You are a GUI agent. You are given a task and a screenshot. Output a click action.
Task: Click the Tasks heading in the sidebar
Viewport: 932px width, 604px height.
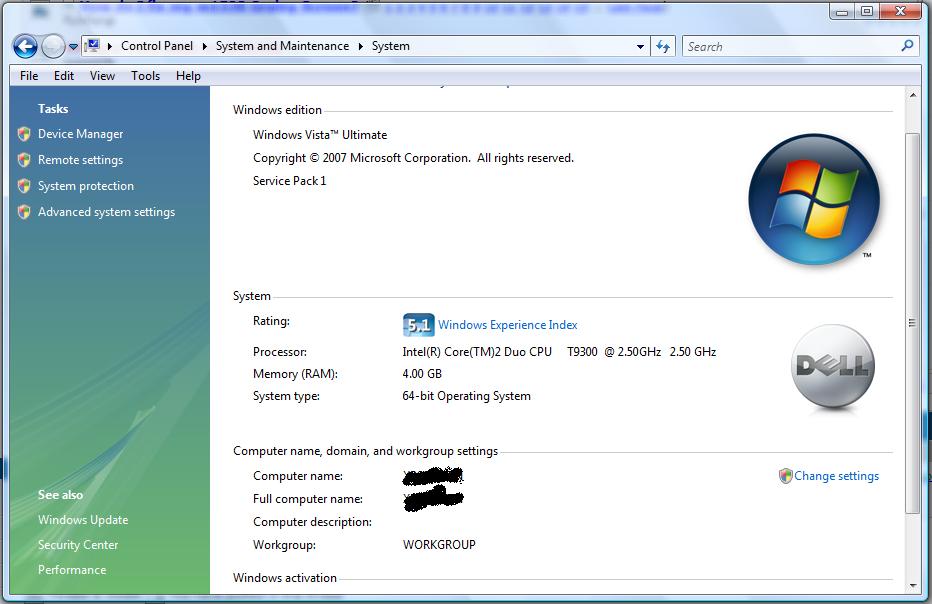point(53,109)
